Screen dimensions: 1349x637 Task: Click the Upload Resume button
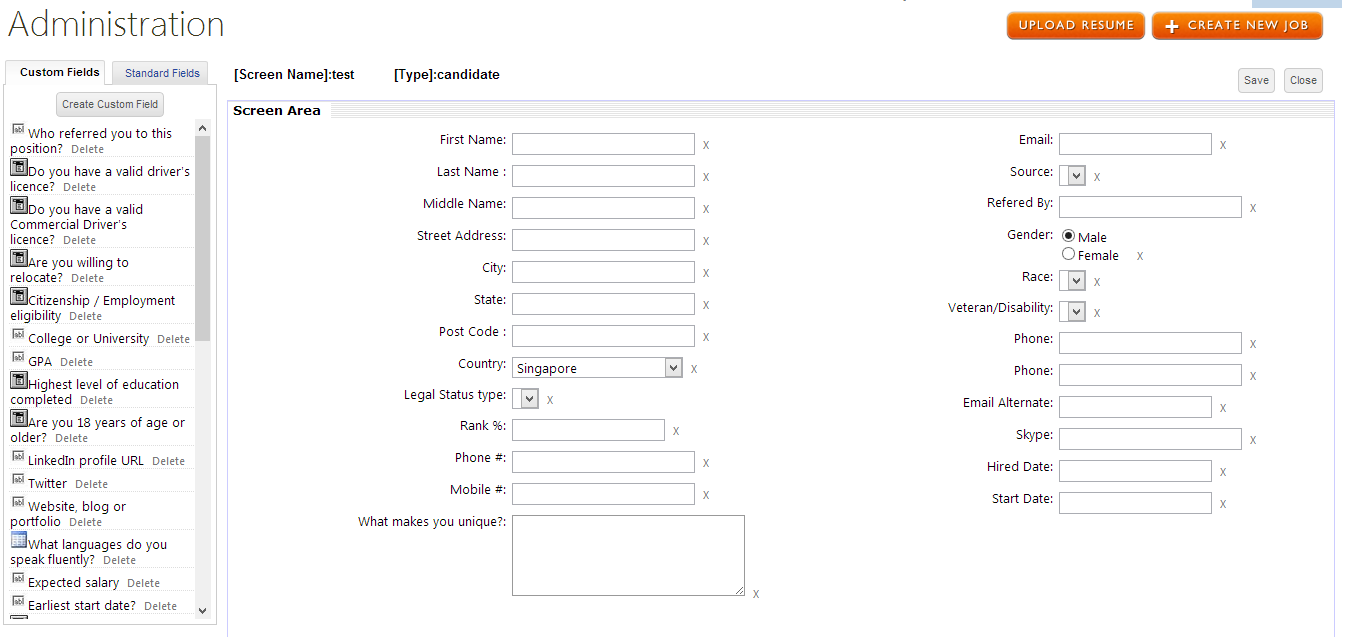point(1076,26)
